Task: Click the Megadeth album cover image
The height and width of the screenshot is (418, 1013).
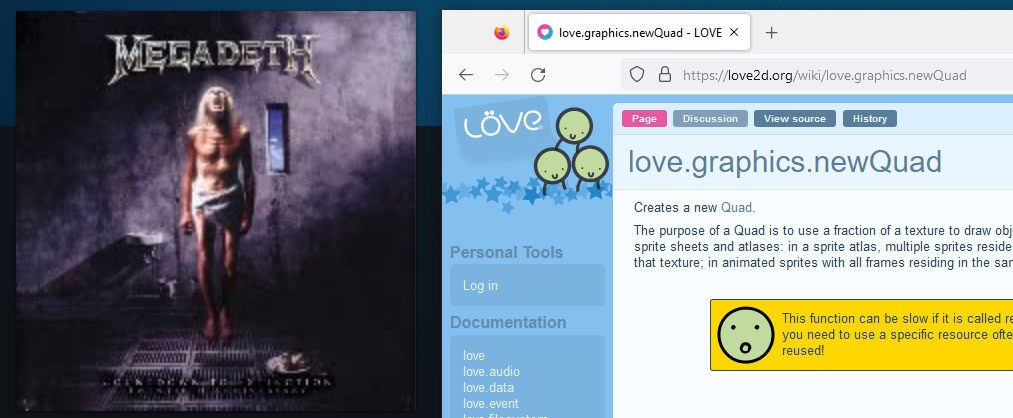Action: coord(216,211)
